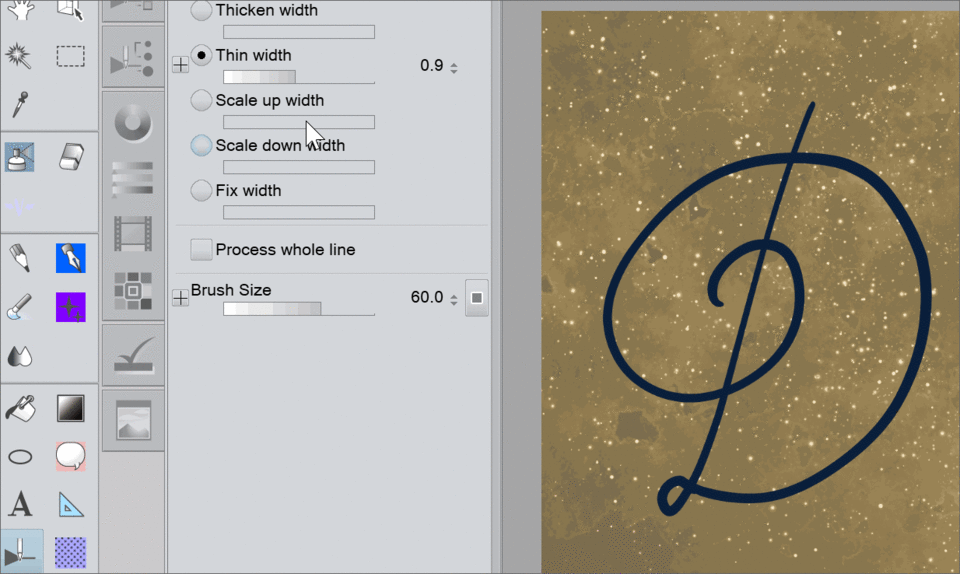
Task: Select the ellipse Figure tool
Action: pos(20,457)
